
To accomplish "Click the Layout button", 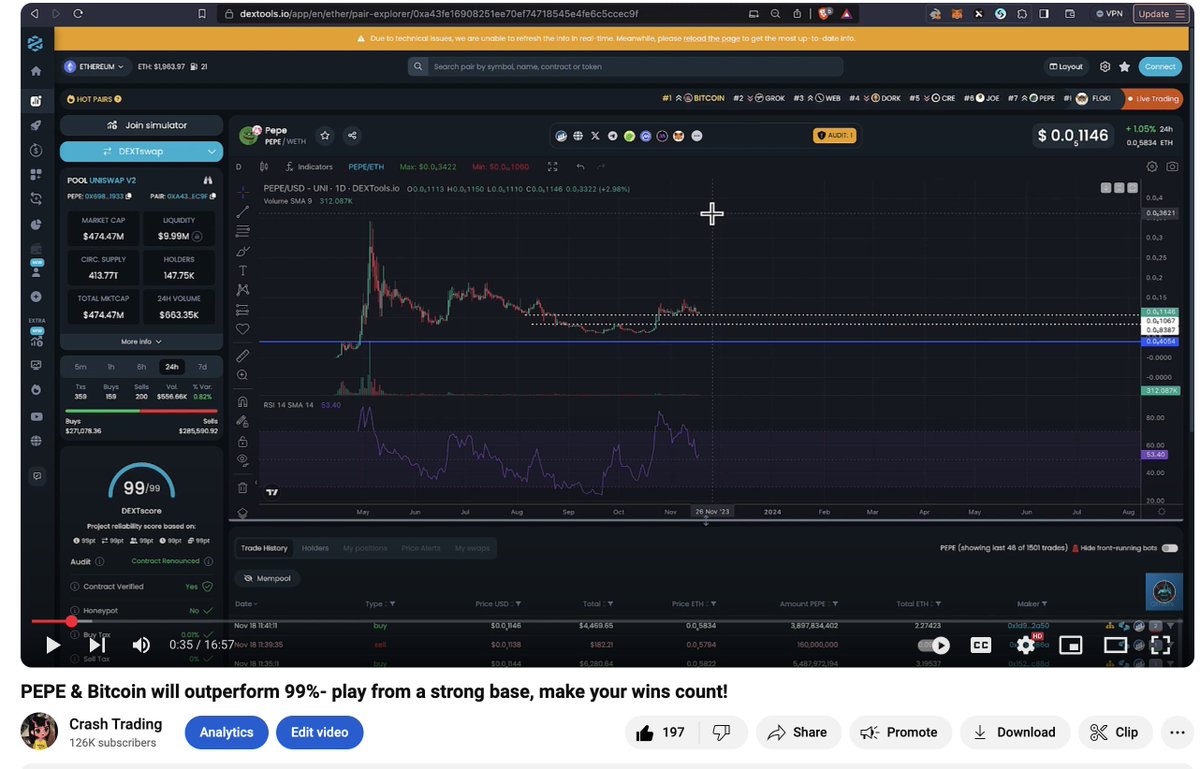I will pos(1065,67).
